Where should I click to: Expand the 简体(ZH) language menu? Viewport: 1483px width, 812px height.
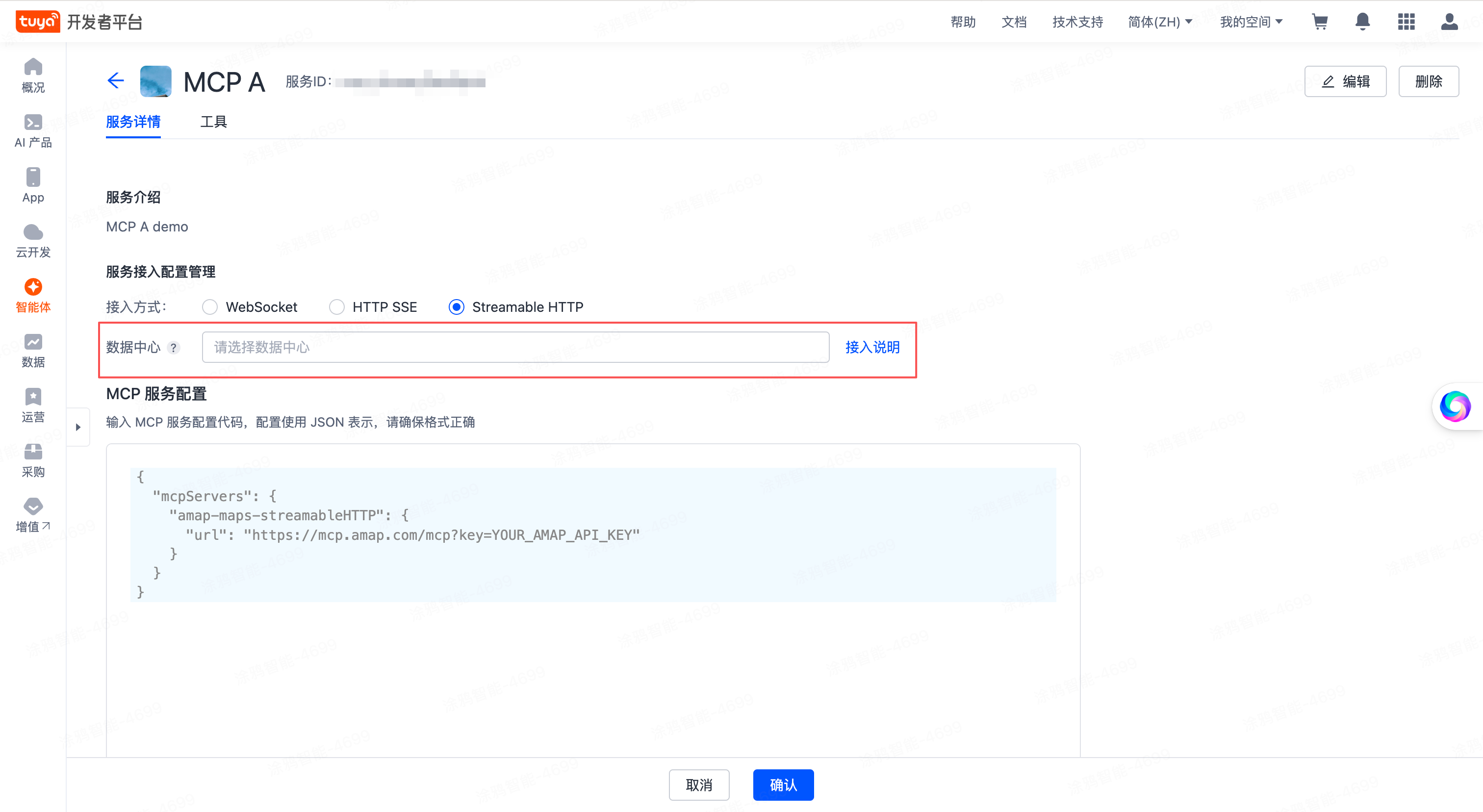(1159, 22)
